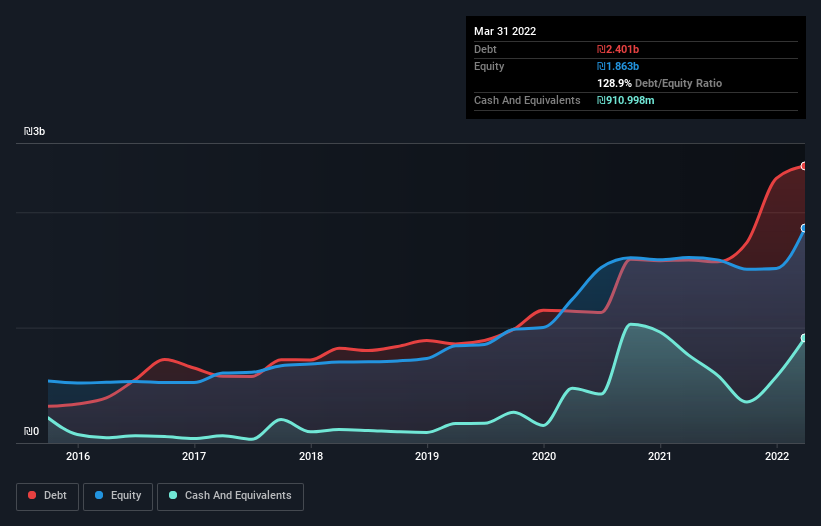Screen dimensions: 821x526
Task: Toggle Cash And Equivalents legend button
Action: [230, 496]
